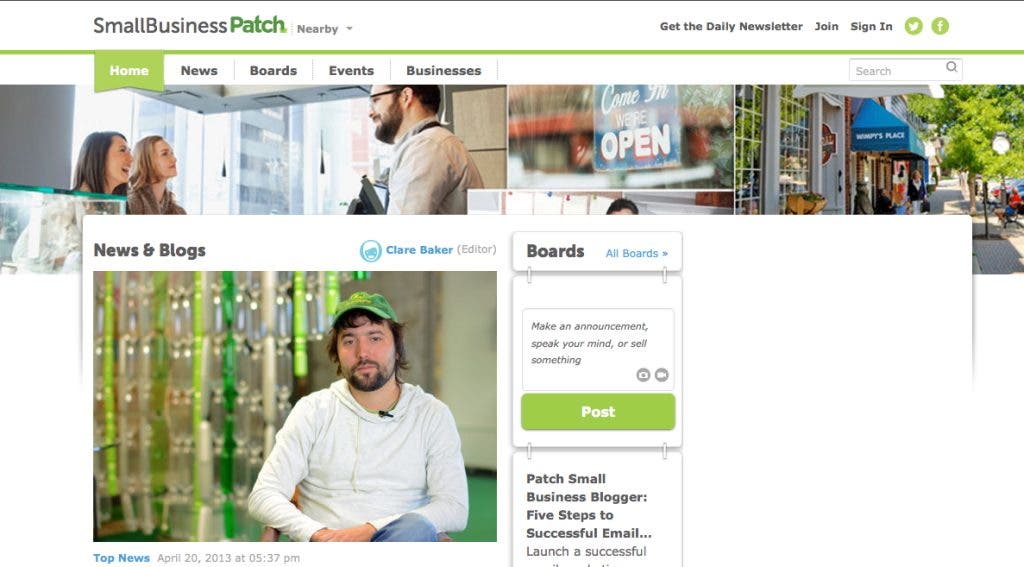The height and width of the screenshot is (567, 1024).
Task: Go to the News tab
Action: (x=199, y=71)
